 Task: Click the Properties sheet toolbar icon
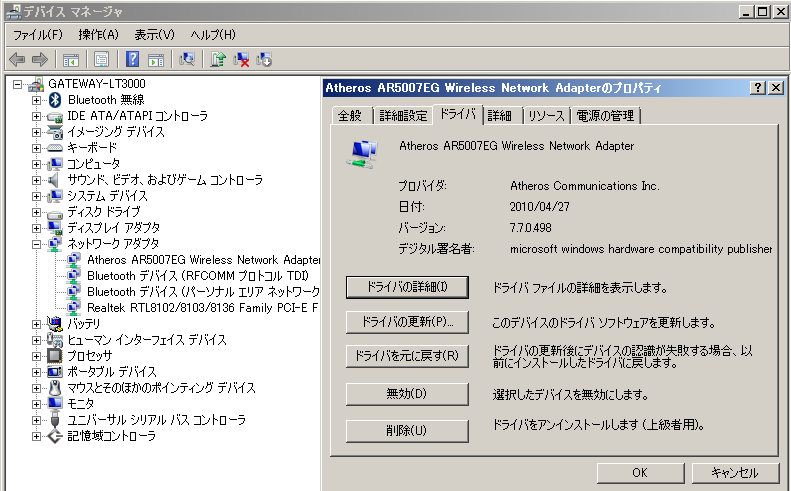101,60
